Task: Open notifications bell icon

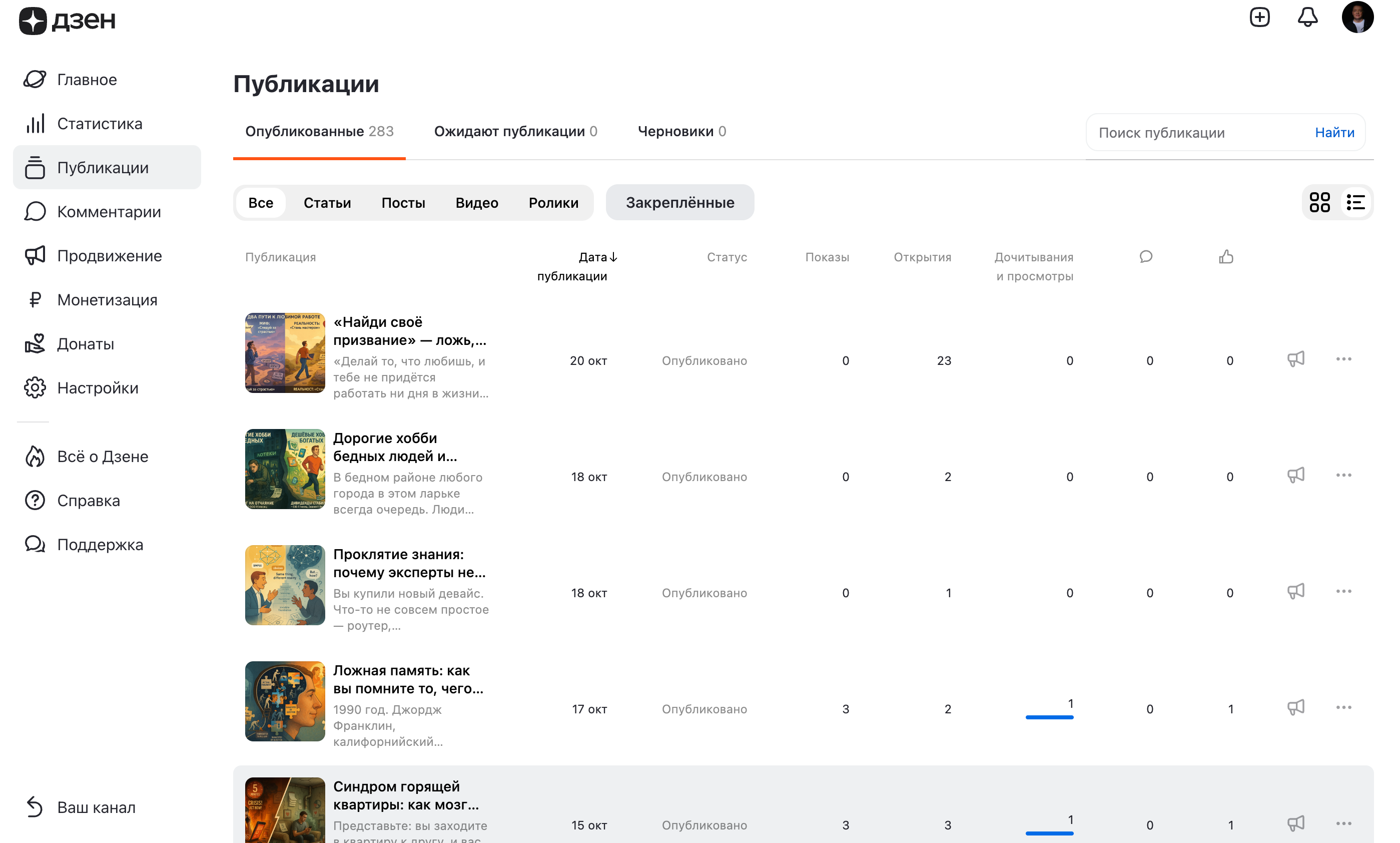Action: [x=1307, y=18]
